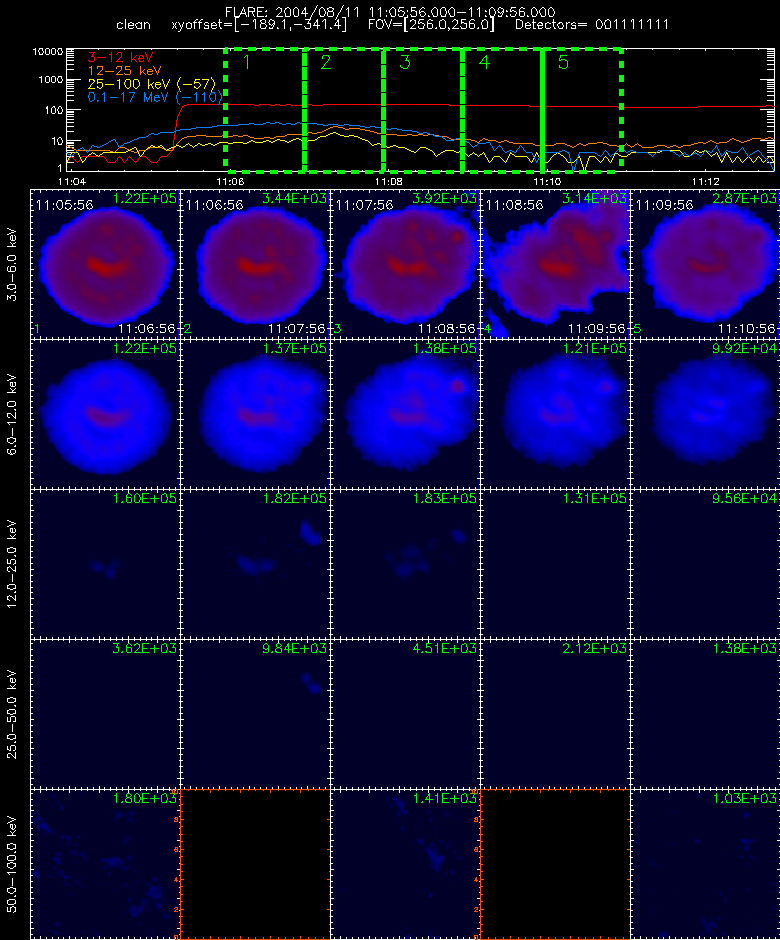
Task: Open the 12.0-25.0 keV image labeled 1.82E+05
Action: pyautogui.click(x=255, y=564)
